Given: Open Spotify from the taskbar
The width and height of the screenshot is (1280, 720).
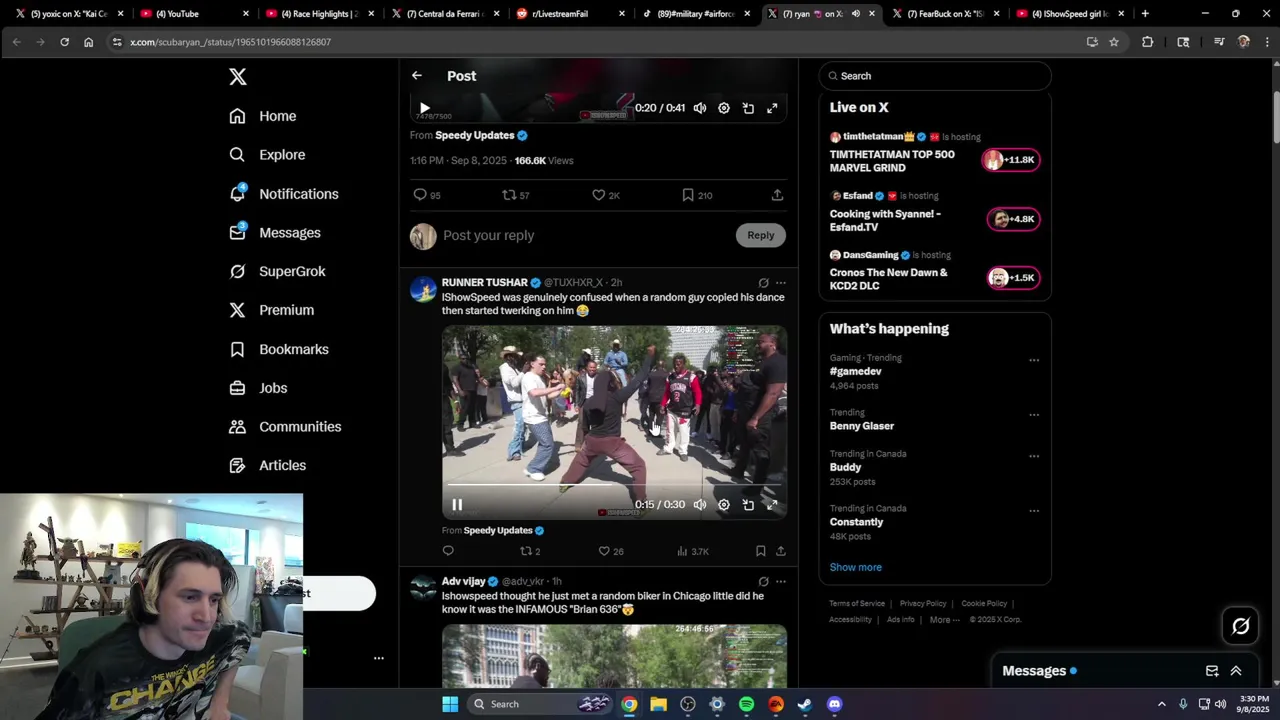Looking at the screenshot, I should point(746,704).
